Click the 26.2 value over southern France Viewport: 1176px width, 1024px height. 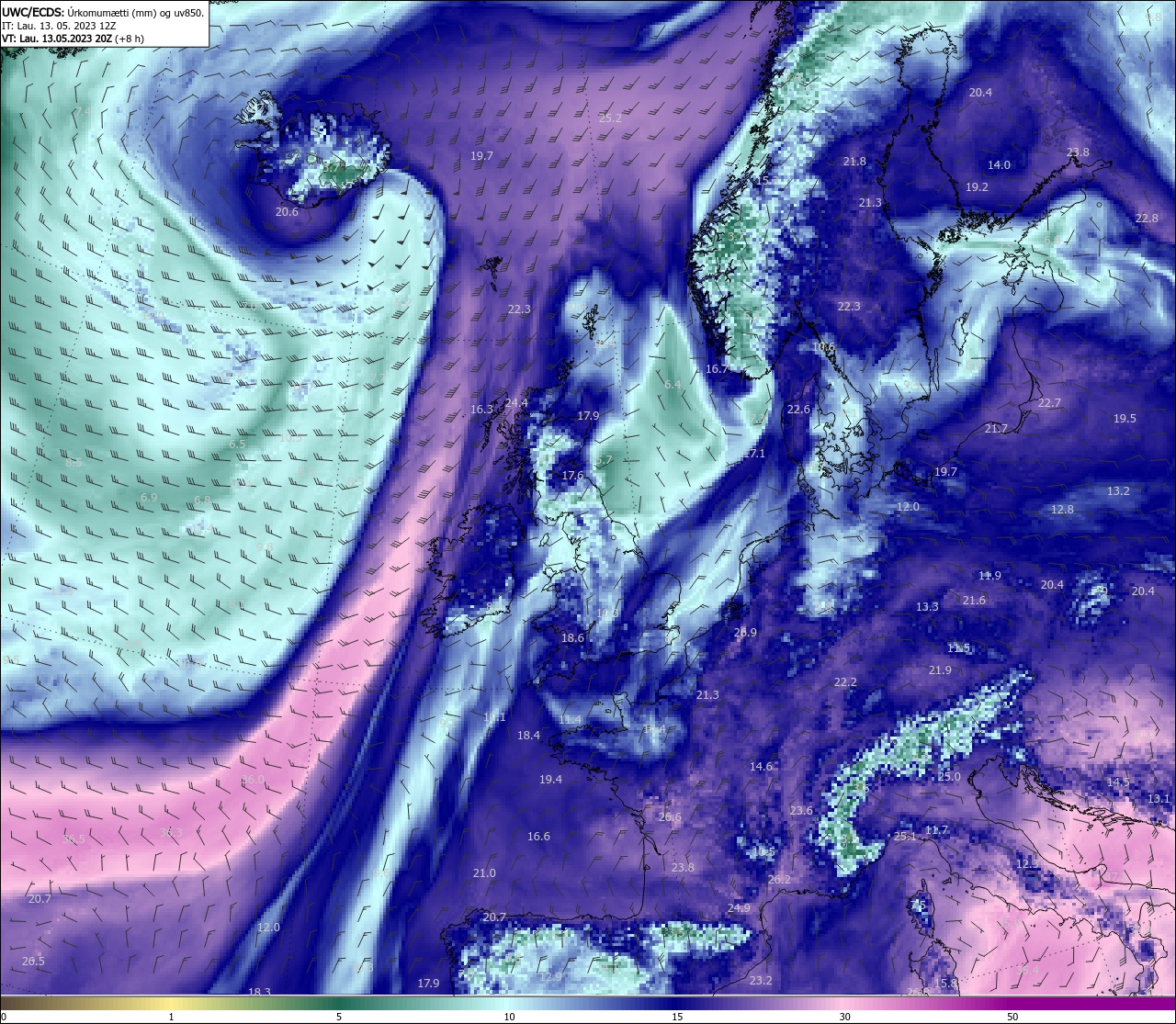pyautogui.click(x=779, y=880)
